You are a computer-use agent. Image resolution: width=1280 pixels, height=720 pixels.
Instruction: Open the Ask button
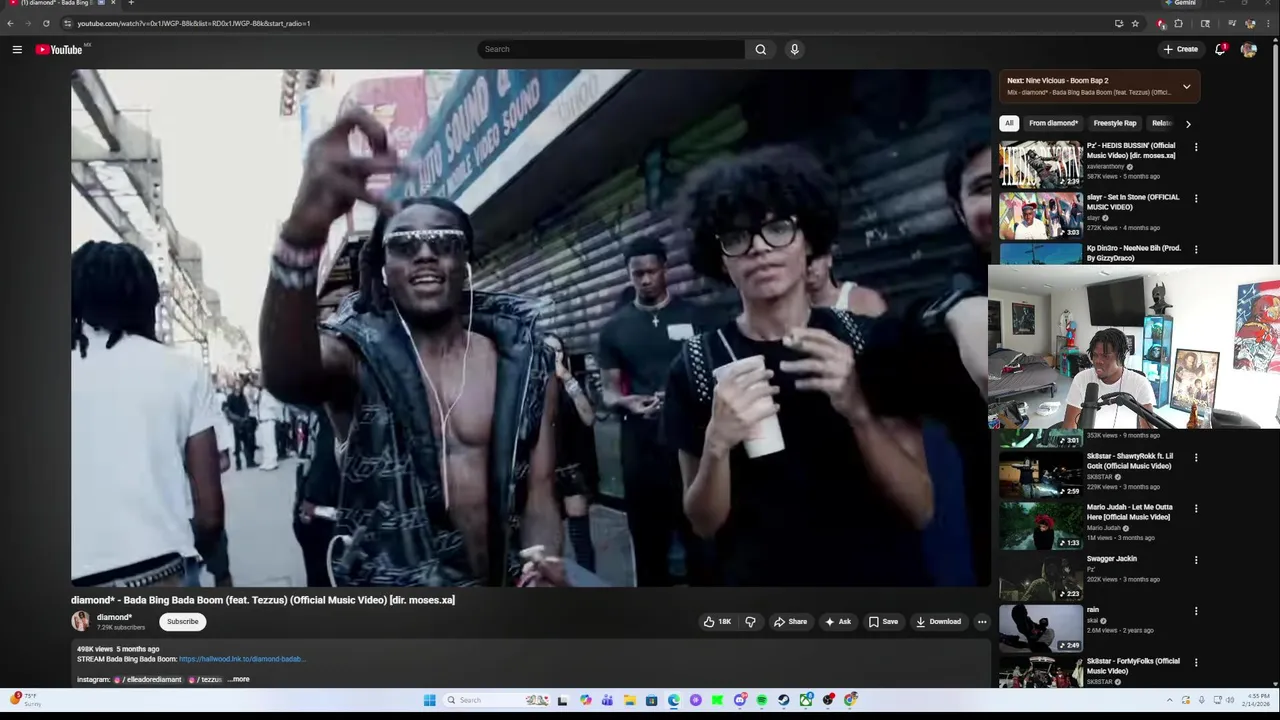838,622
